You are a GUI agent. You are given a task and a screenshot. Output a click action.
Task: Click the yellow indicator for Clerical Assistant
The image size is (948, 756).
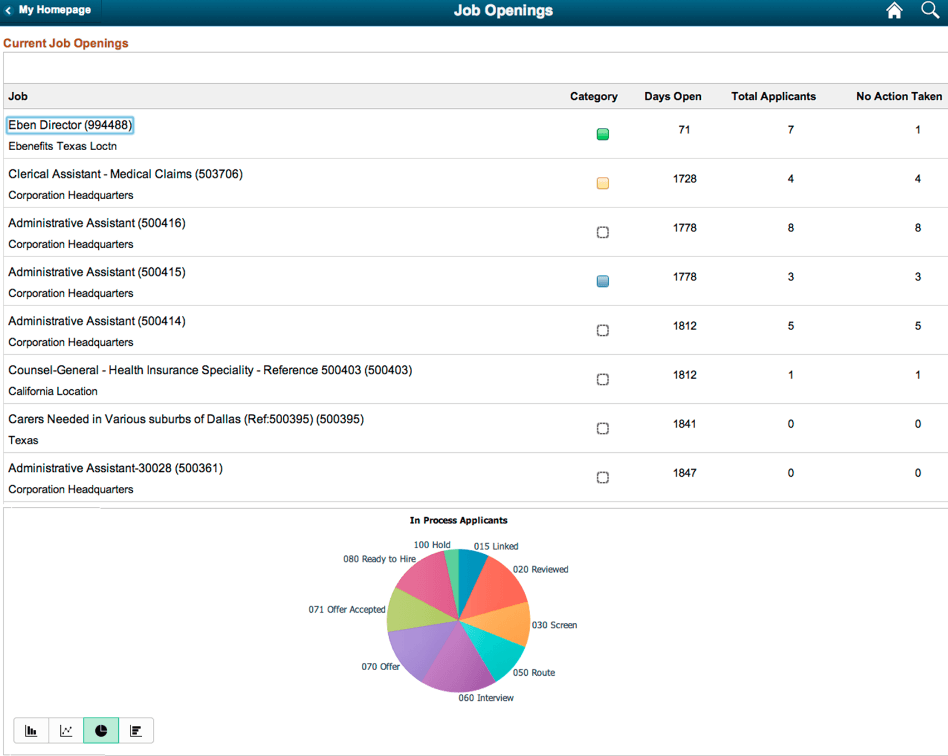click(x=602, y=183)
